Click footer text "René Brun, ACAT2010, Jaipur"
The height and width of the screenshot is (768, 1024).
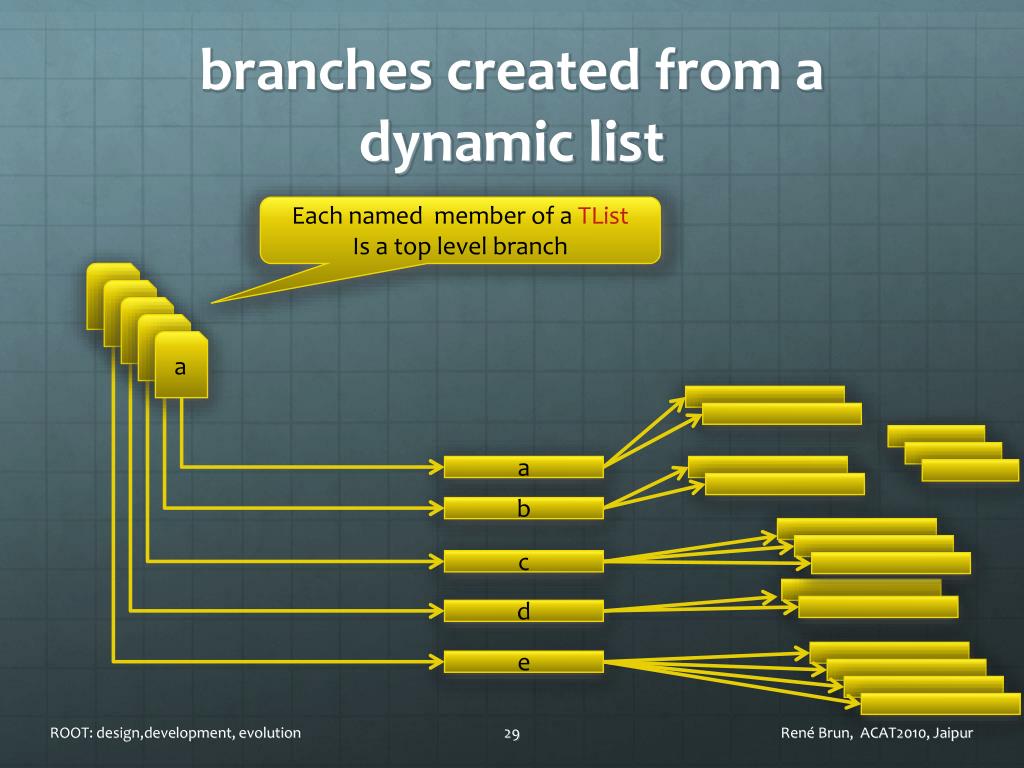click(877, 733)
